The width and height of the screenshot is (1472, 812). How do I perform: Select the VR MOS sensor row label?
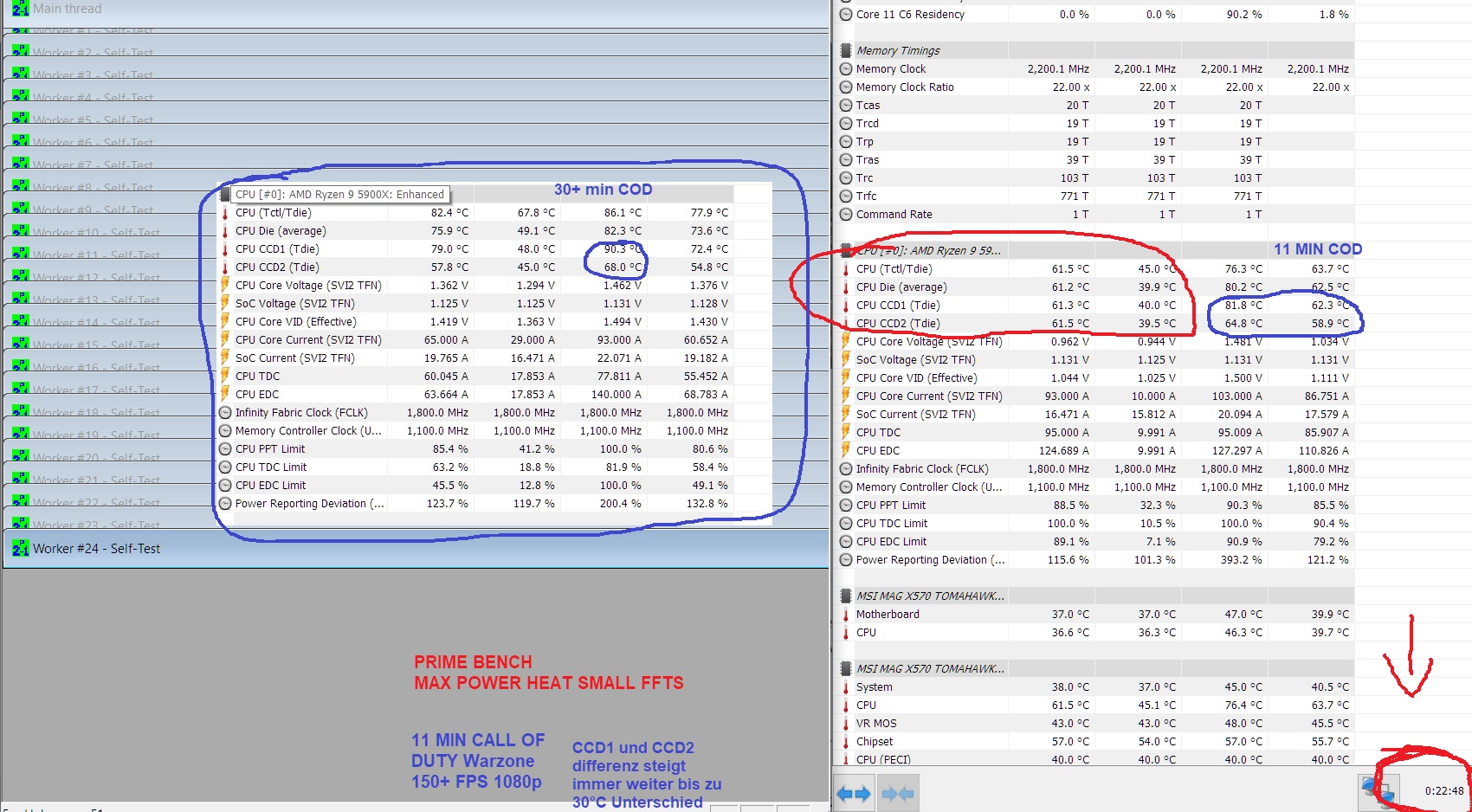[876, 723]
